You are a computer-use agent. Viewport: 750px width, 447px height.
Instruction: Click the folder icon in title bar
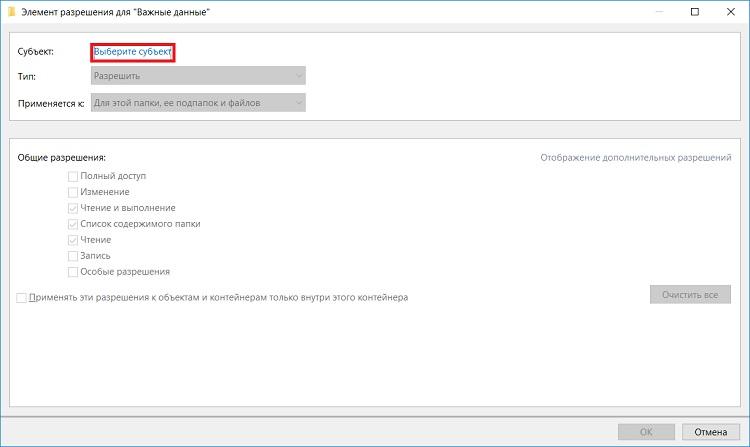(12, 12)
